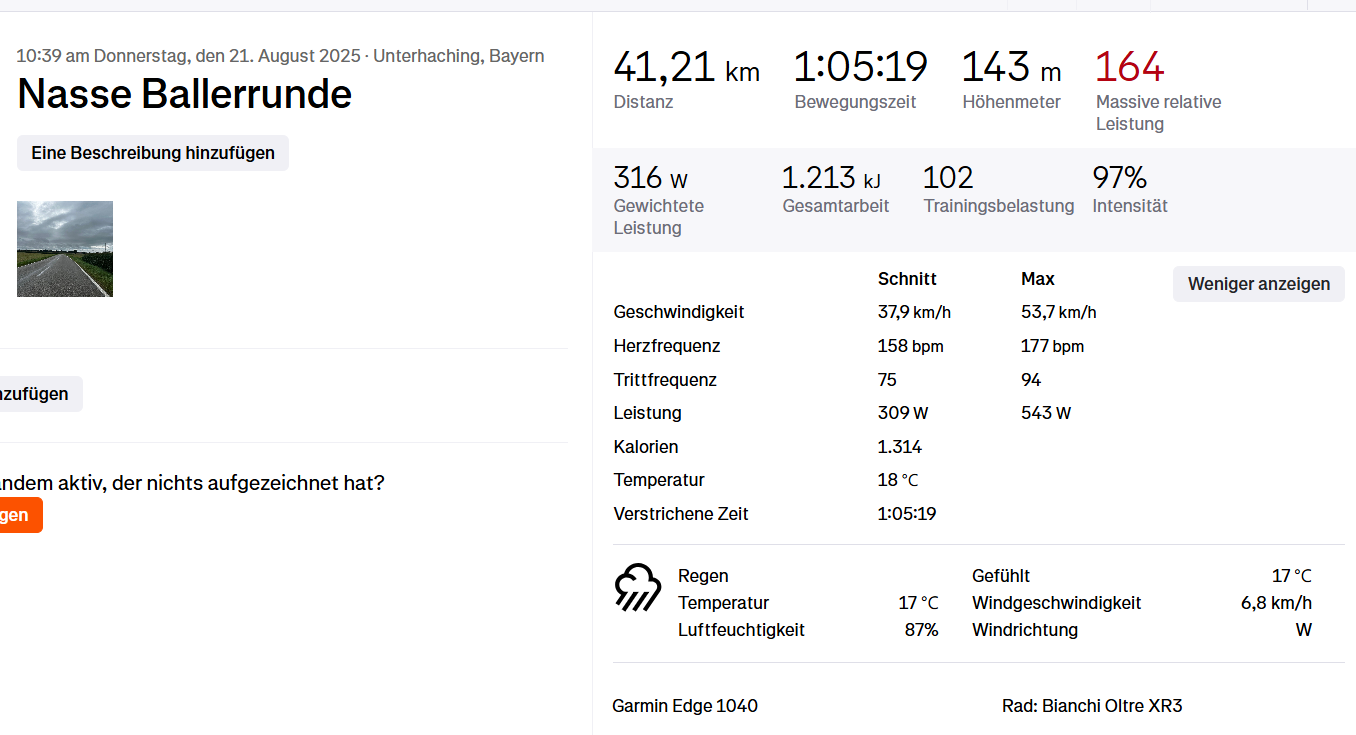Image resolution: width=1356 pixels, height=735 pixels.
Task: Collapse stats with "Weniger anzeigen"
Action: [1258, 284]
